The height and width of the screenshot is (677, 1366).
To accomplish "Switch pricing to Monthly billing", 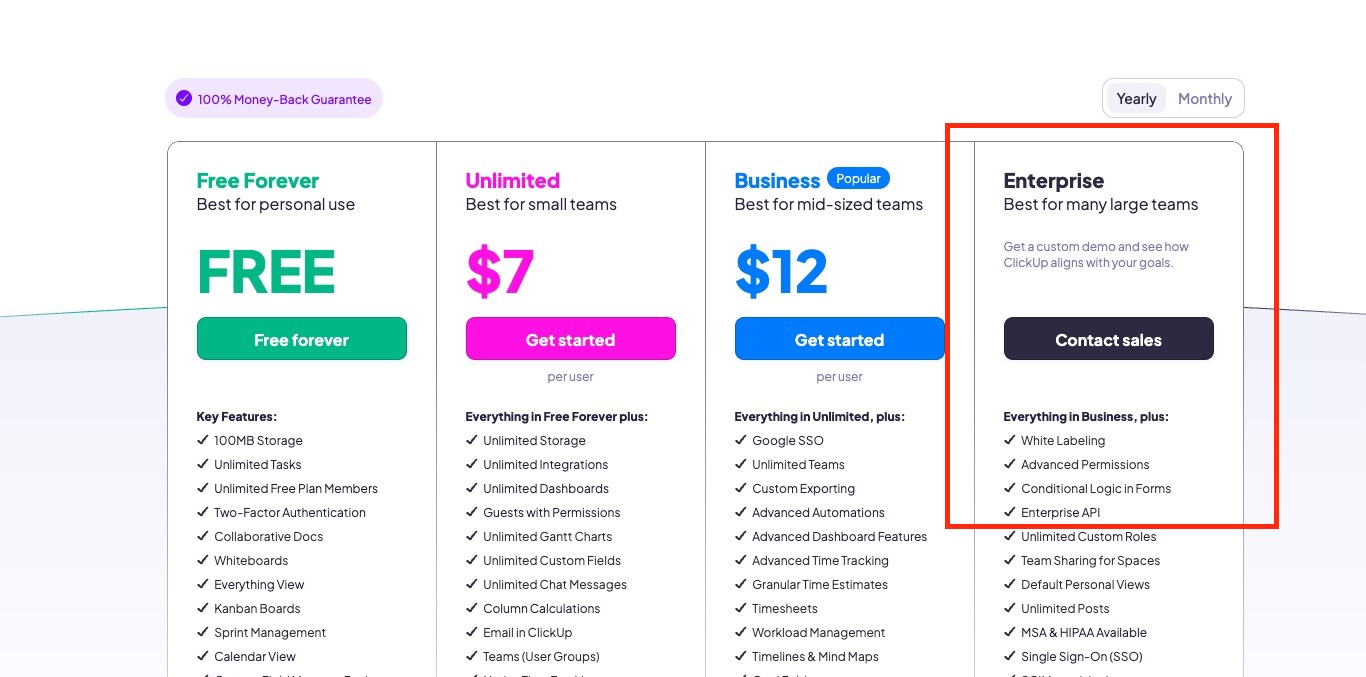I will click(1204, 98).
